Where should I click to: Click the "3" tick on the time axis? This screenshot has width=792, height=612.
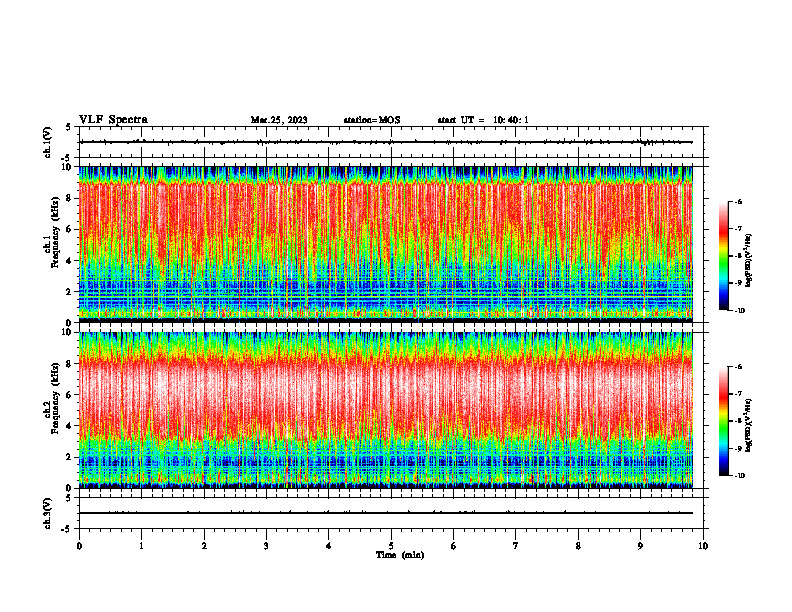click(x=266, y=546)
